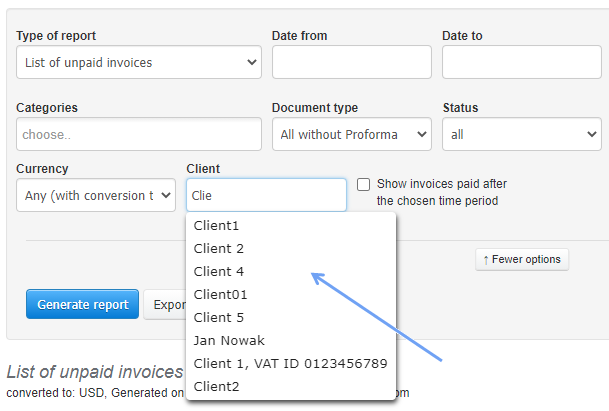Open the Type of report dropdown
The width and height of the screenshot is (609, 411).
[138, 63]
